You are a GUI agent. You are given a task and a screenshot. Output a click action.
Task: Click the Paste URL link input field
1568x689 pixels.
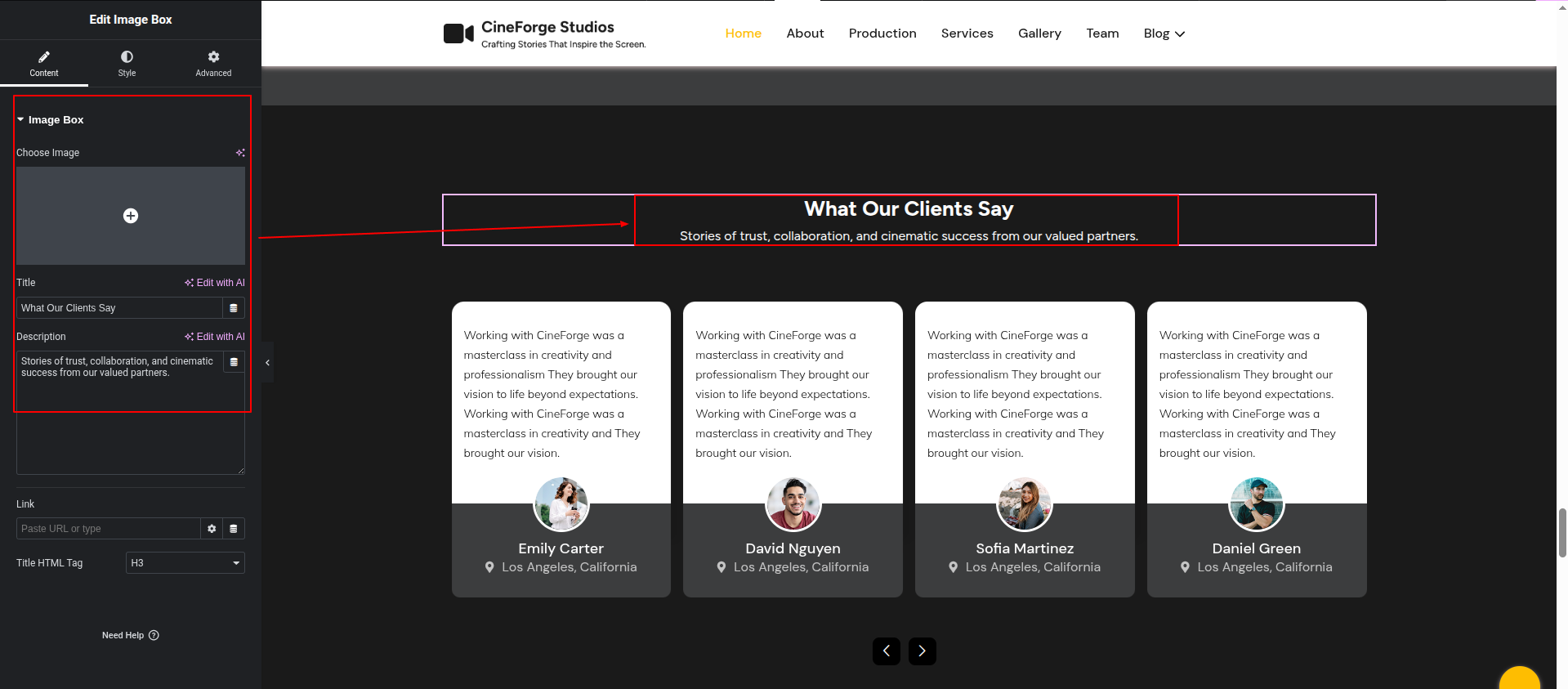pos(108,529)
